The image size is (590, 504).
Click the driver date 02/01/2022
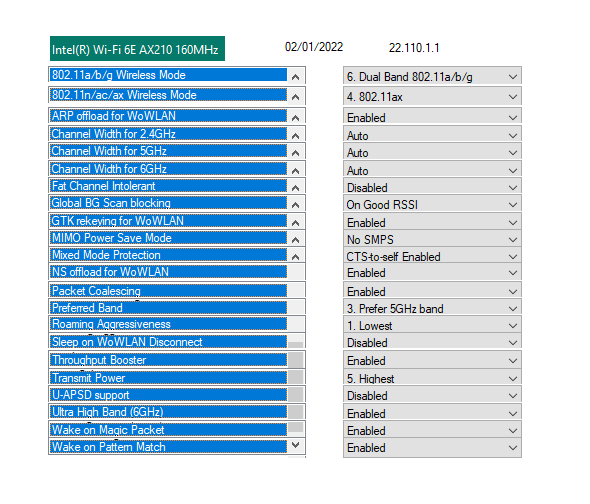pos(314,47)
